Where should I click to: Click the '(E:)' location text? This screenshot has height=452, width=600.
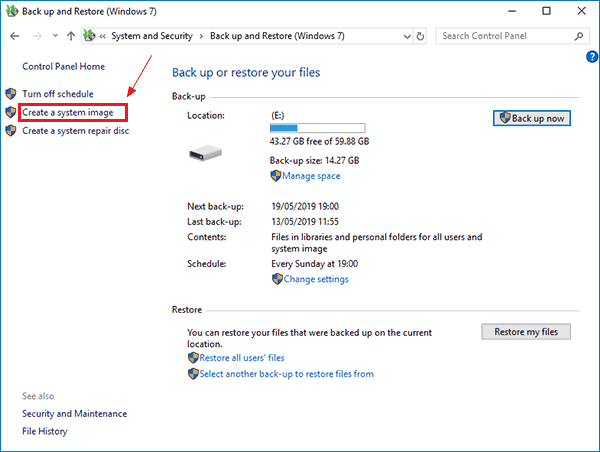(278, 116)
